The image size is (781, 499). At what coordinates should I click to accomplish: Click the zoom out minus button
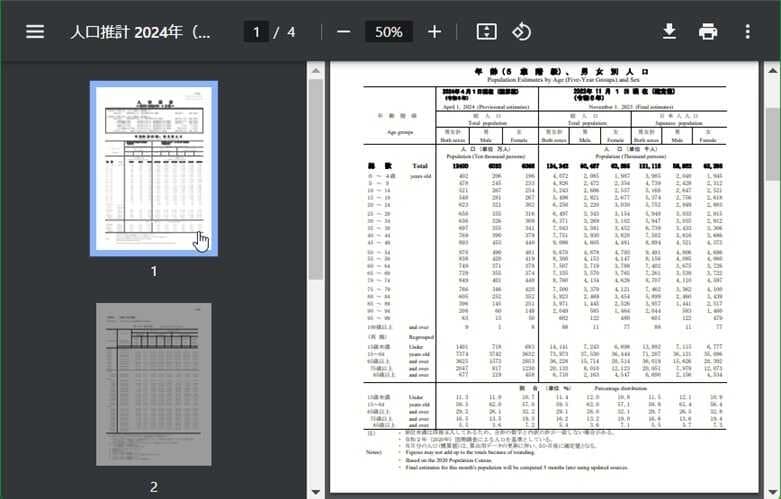(343, 32)
